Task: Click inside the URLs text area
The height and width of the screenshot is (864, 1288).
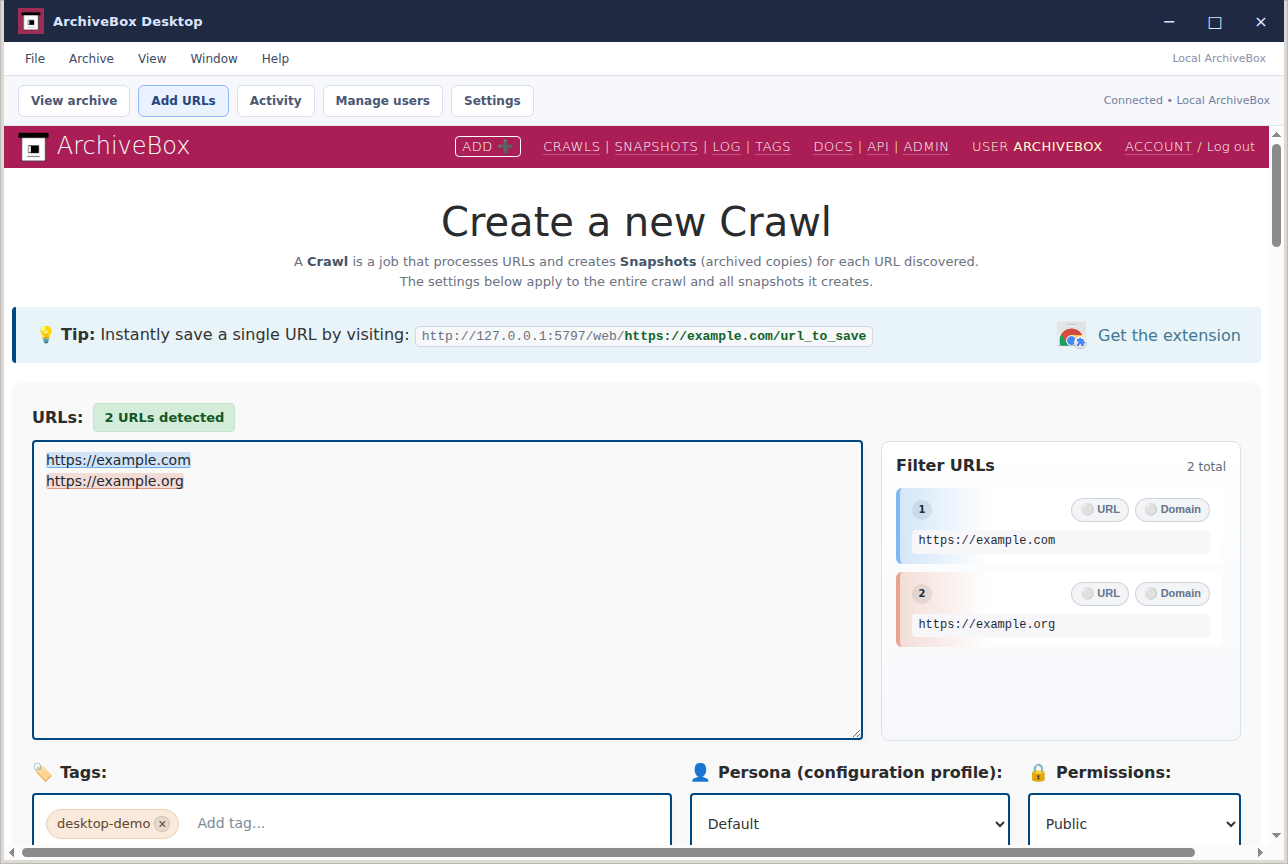Action: (447, 590)
